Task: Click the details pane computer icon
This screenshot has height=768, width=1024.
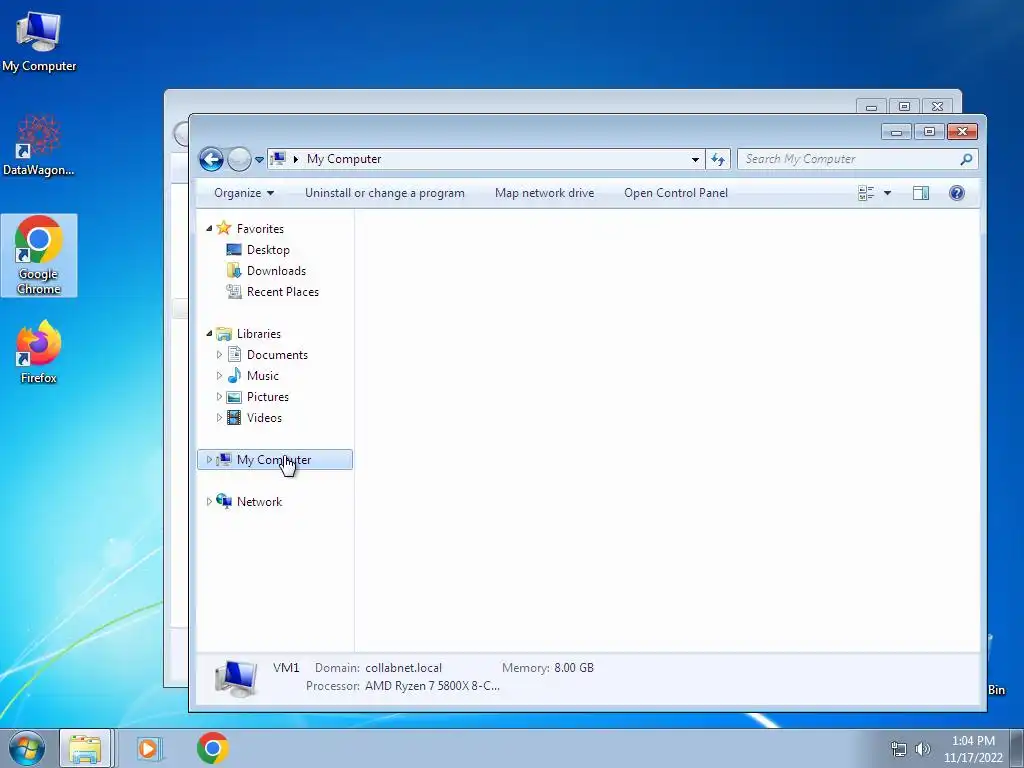Action: pyautogui.click(x=236, y=679)
